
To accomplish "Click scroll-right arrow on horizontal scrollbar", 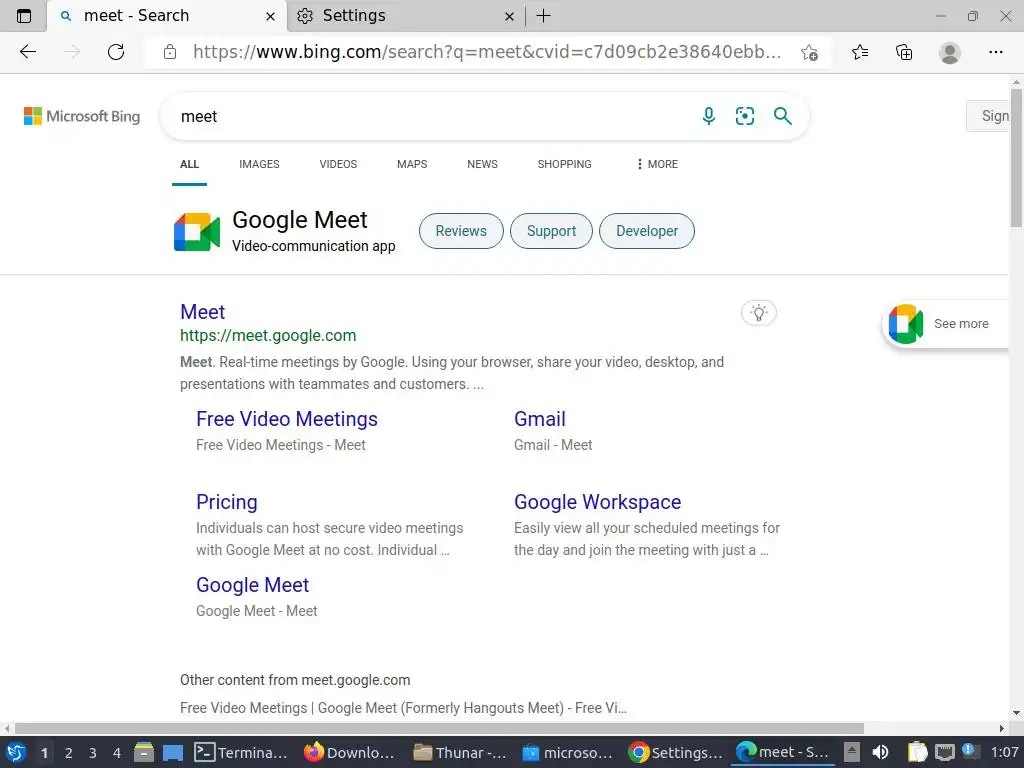I will point(1002,728).
